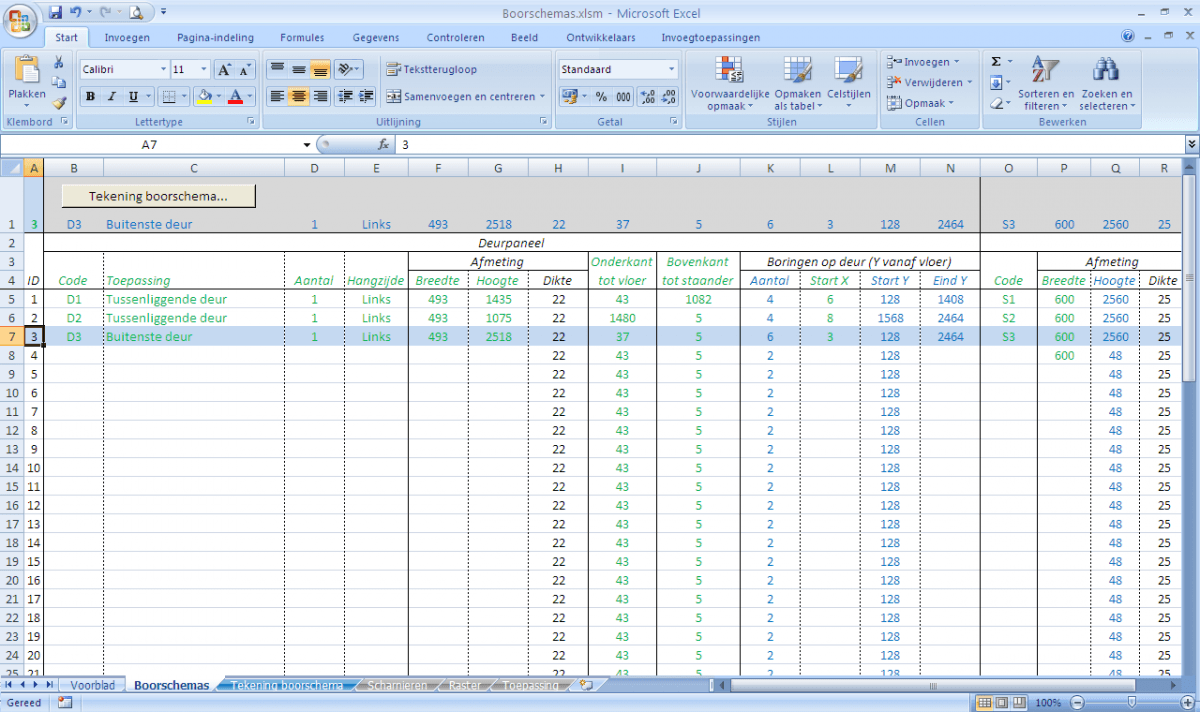The image size is (1200, 712).
Task: Open the Name Box dropdown arrow
Action: 307,145
